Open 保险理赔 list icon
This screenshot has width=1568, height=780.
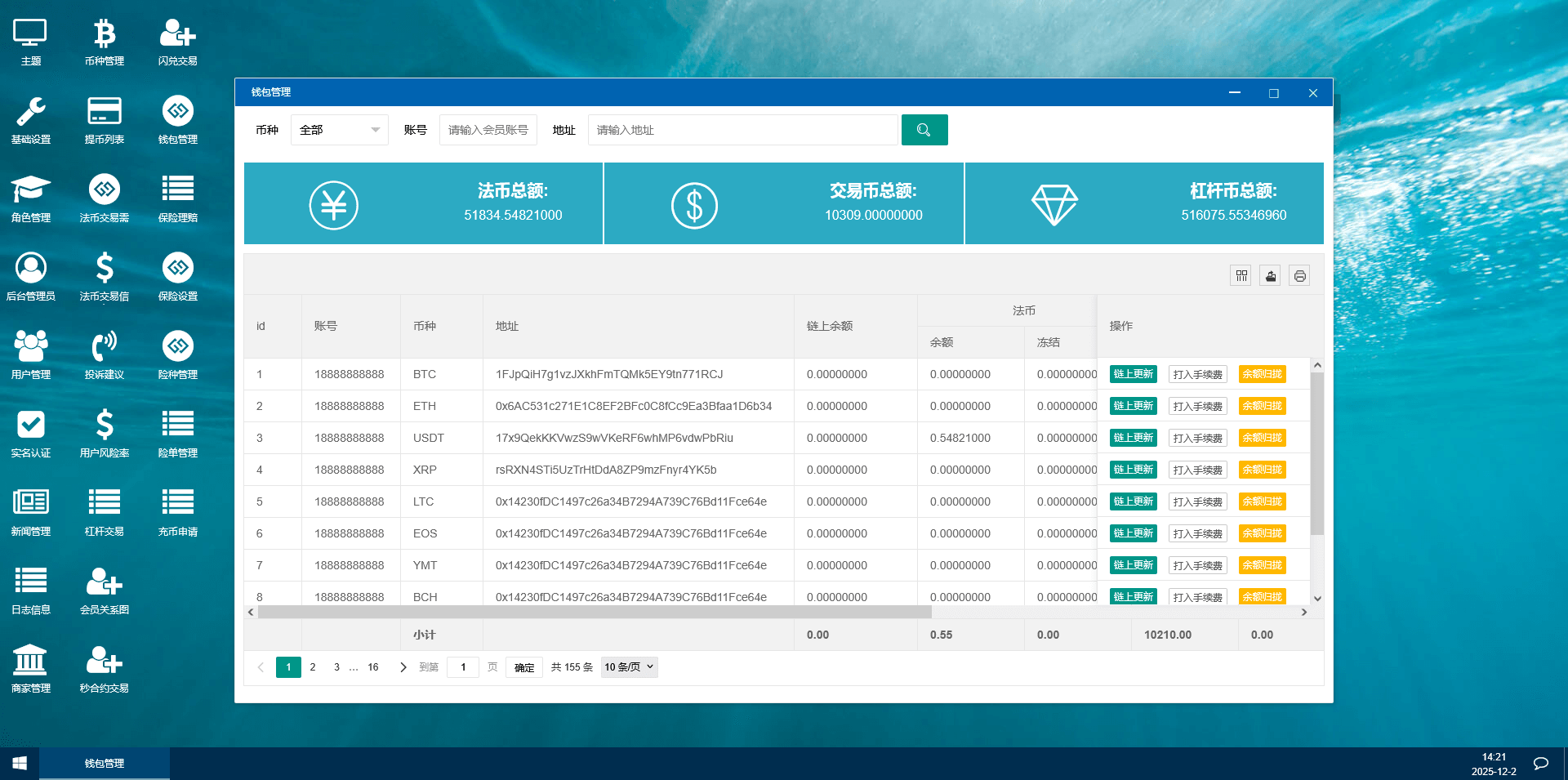click(x=177, y=198)
